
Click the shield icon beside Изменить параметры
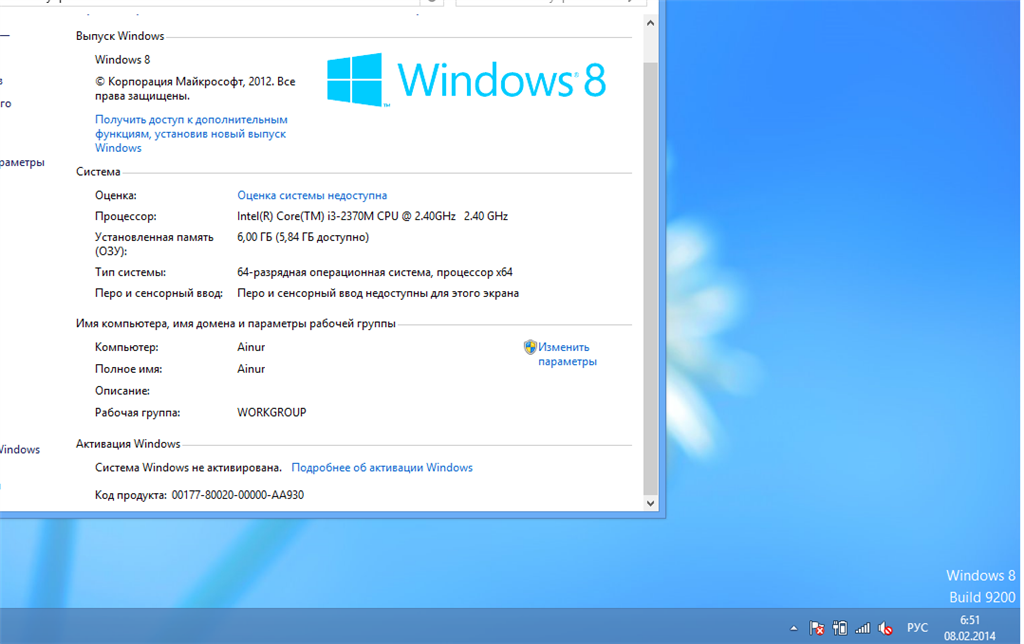[530, 347]
